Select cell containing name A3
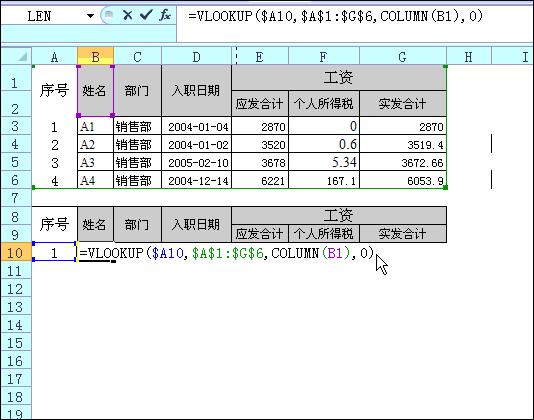Viewport: 534px width, 420px height. [x=95, y=162]
